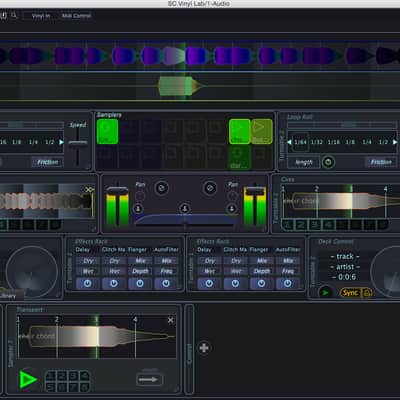Click the Friction button in Loop Roll panel

(x=381, y=162)
